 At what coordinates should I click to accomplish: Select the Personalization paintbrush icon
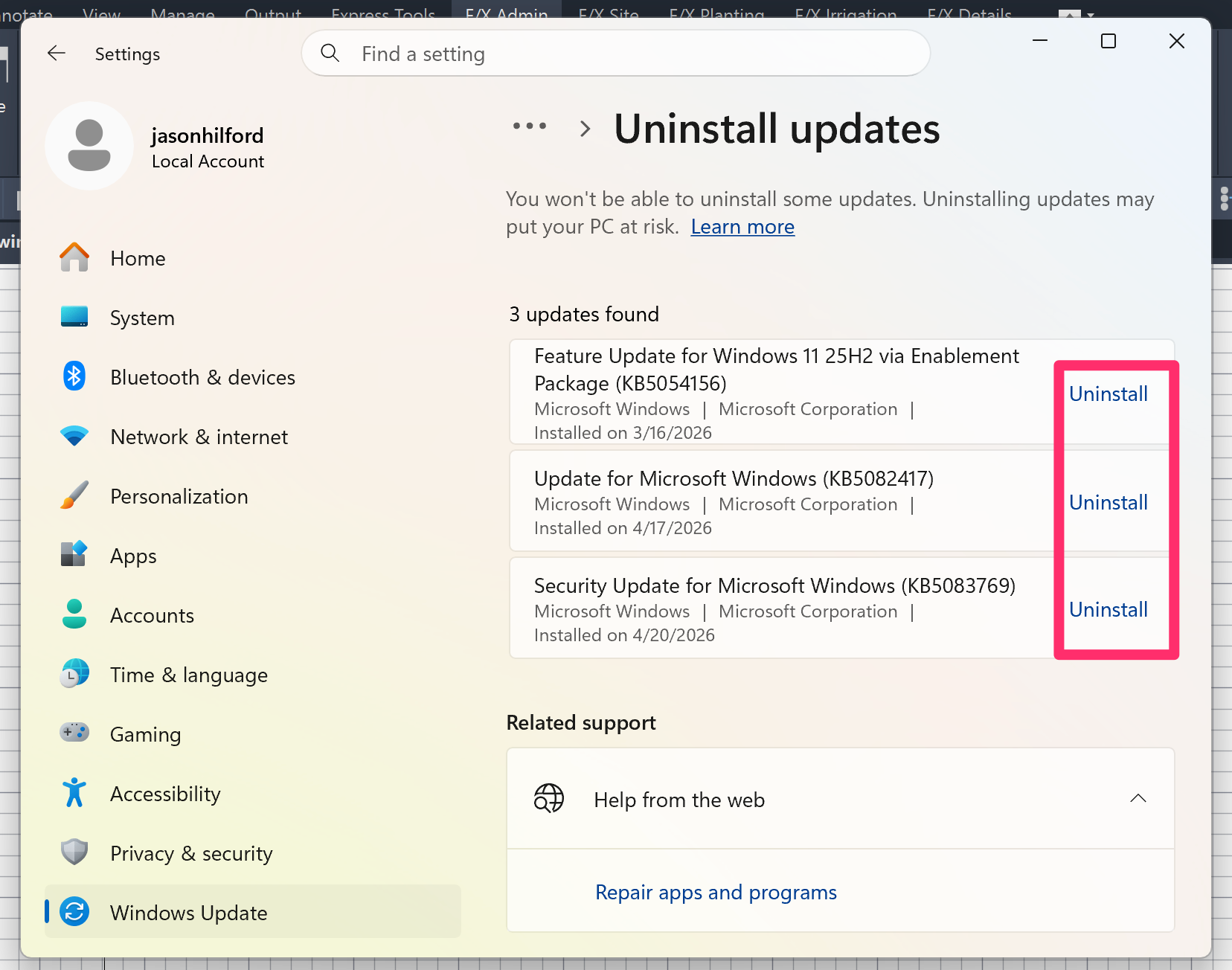pos(74,495)
